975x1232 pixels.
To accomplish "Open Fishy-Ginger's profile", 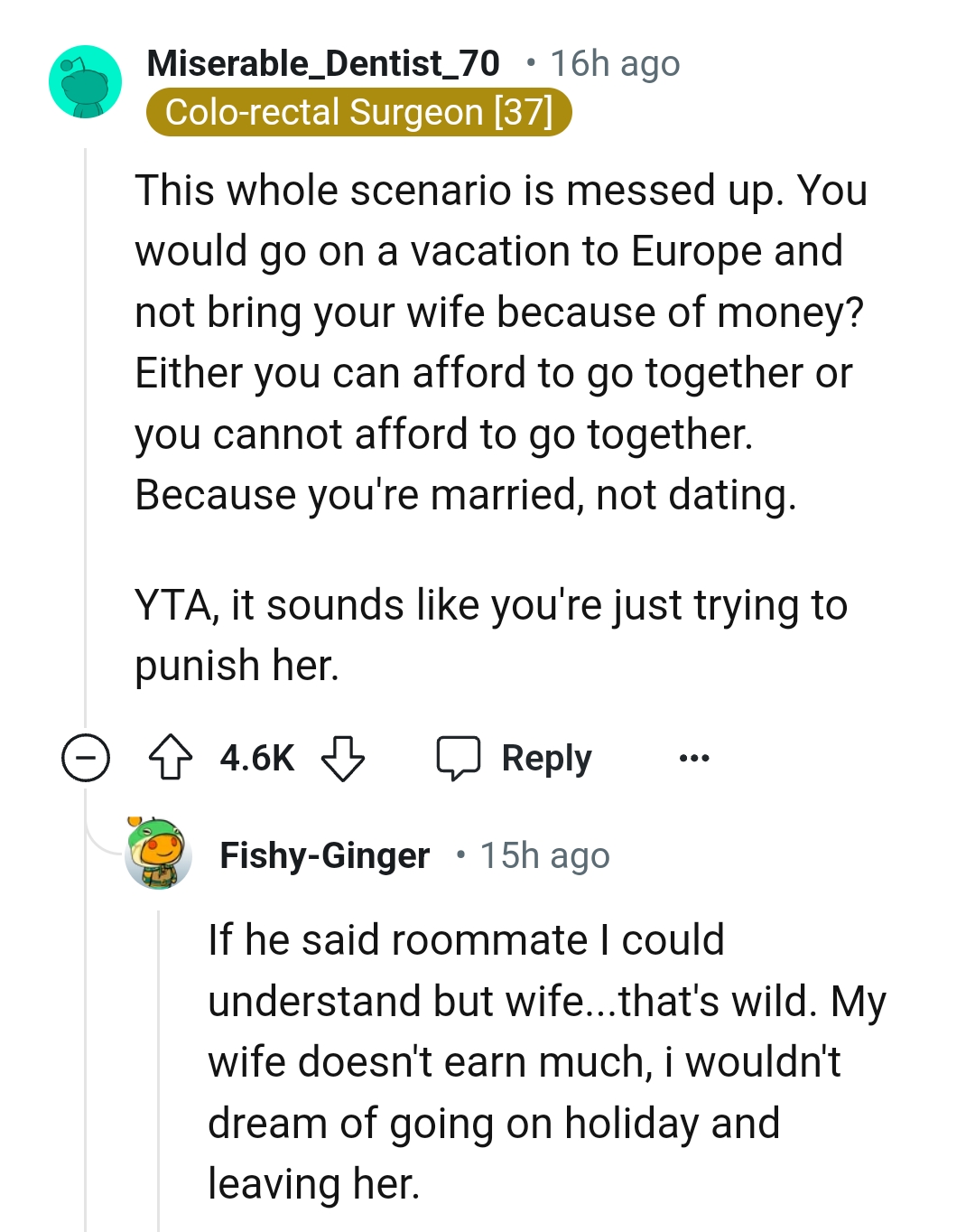I will point(326,855).
